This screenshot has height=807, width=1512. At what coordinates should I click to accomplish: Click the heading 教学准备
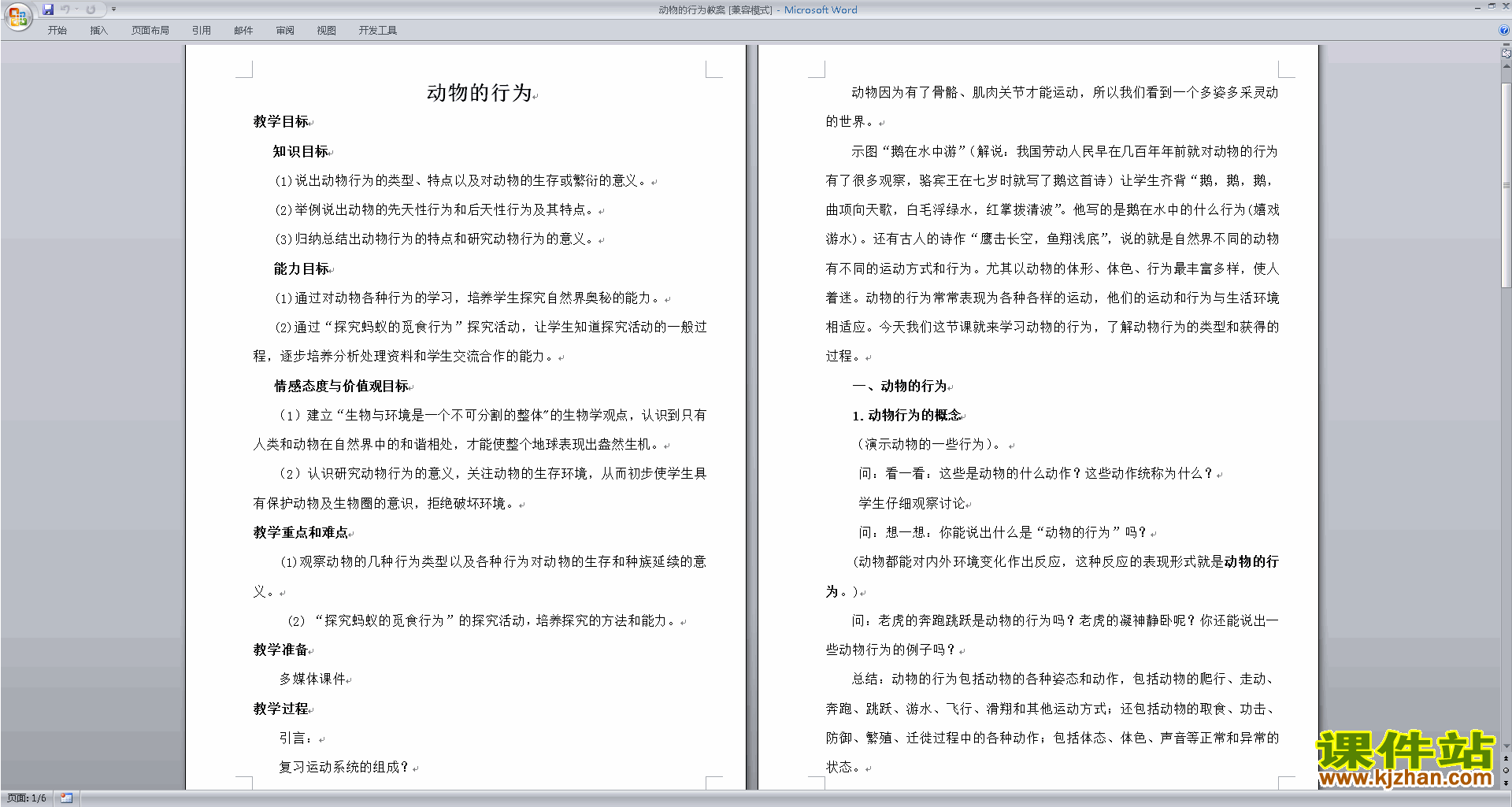click(x=281, y=650)
